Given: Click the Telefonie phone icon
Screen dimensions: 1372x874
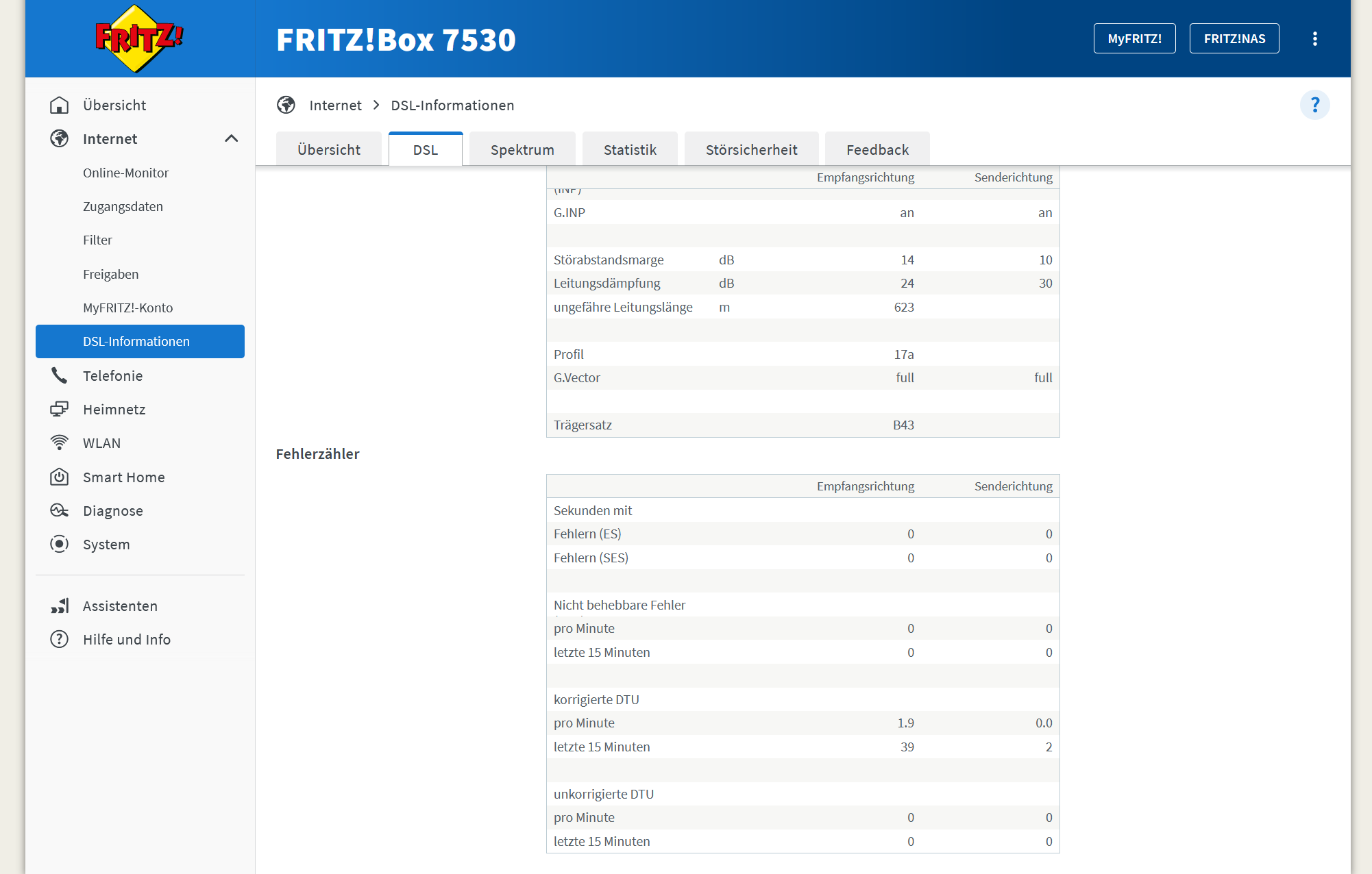Looking at the screenshot, I should point(60,375).
